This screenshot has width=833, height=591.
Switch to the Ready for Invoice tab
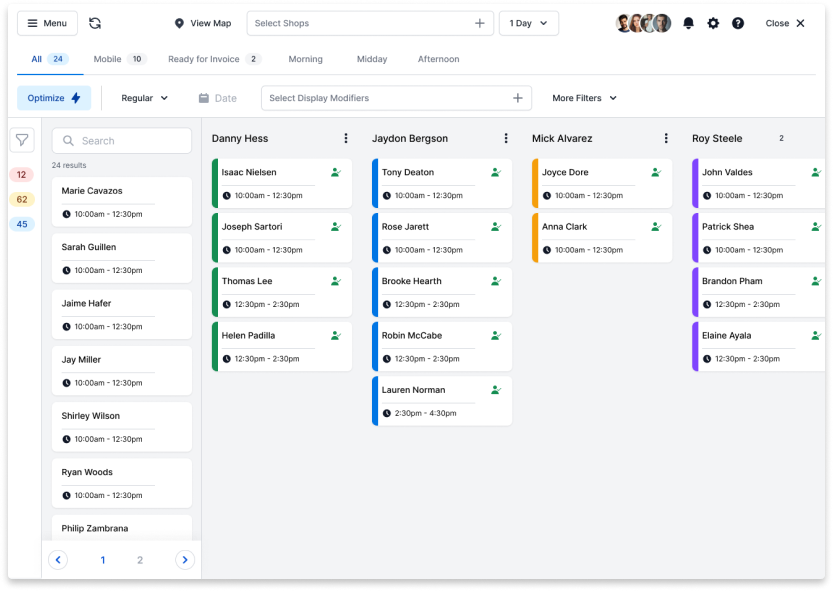point(213,59)
